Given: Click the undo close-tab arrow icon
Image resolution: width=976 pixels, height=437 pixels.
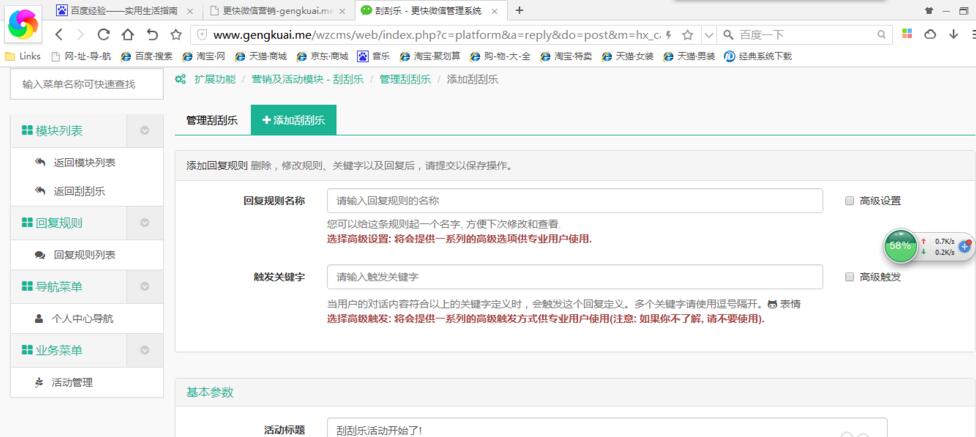Looking at the screenshot, I should click(152, 34).
